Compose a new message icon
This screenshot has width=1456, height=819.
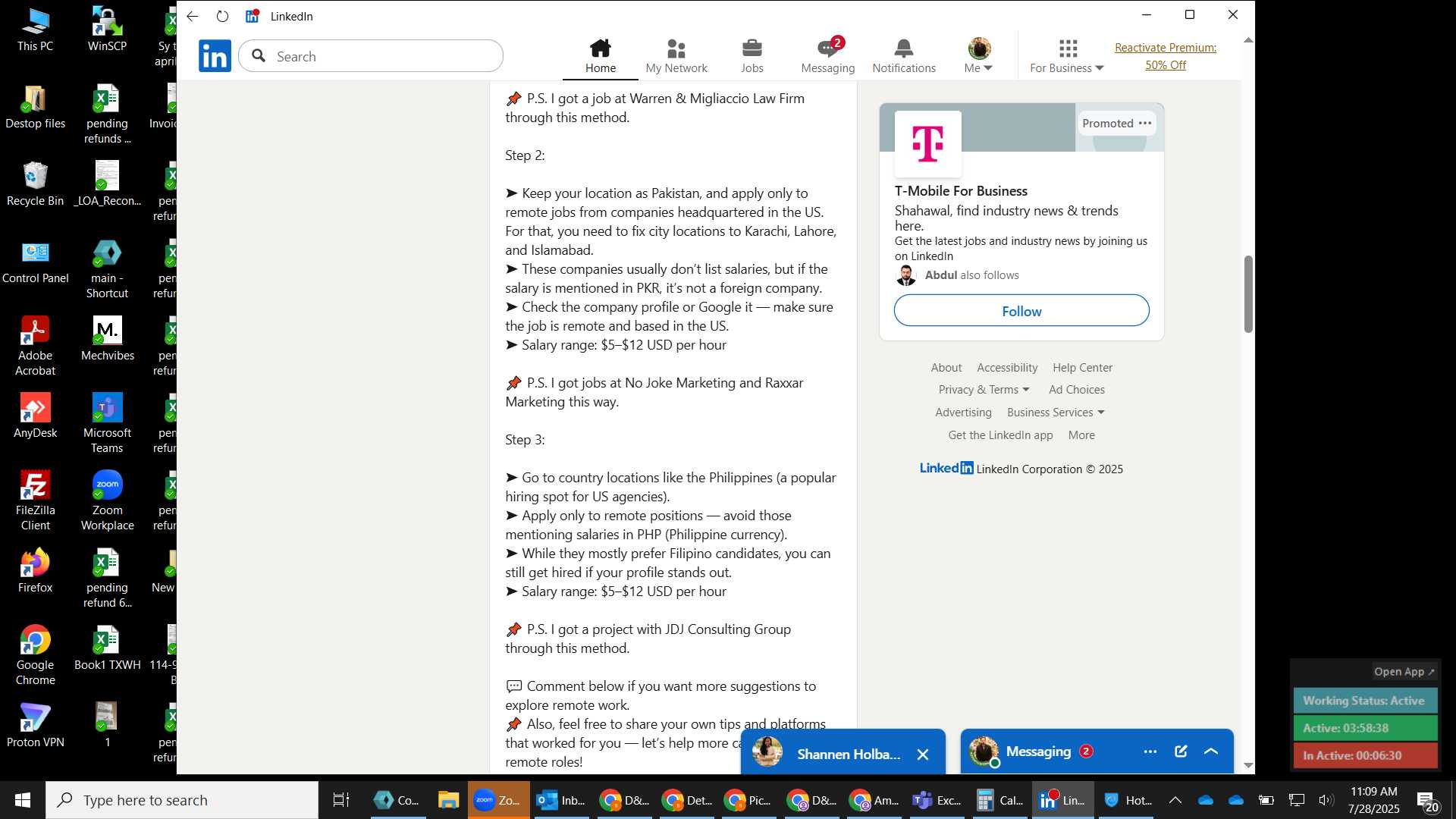pyautogui.click(x=1181, y=752)
